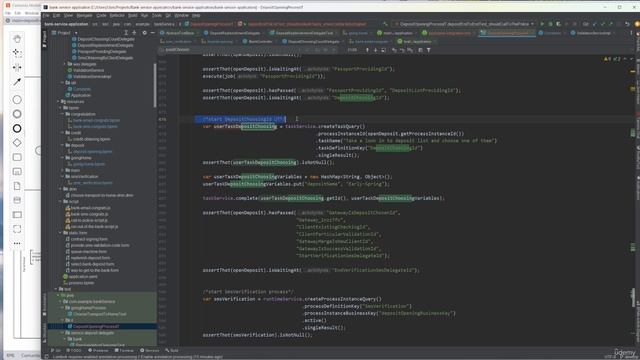Open the Window menu in Camunda Modeler
Viewport: 640px width, 360px height.
[31, 13]
